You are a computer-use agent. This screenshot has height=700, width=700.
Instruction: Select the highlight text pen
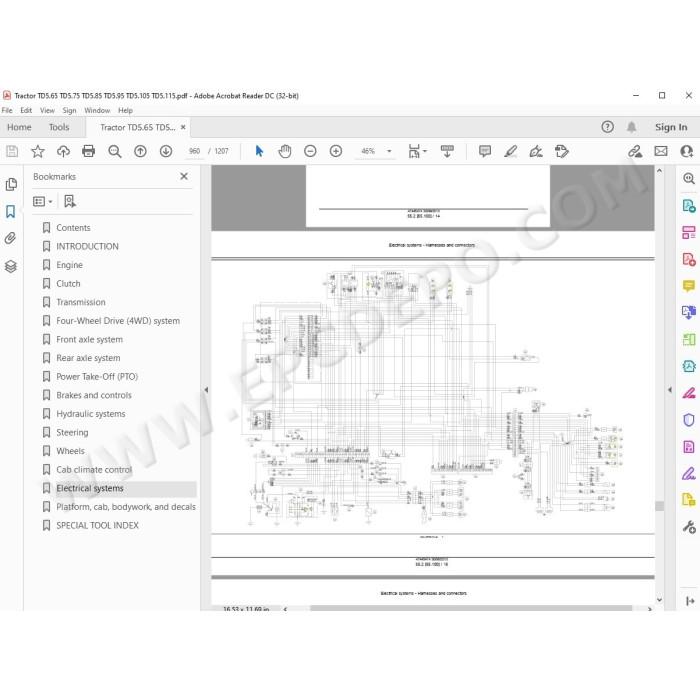(x=510, y=151)
